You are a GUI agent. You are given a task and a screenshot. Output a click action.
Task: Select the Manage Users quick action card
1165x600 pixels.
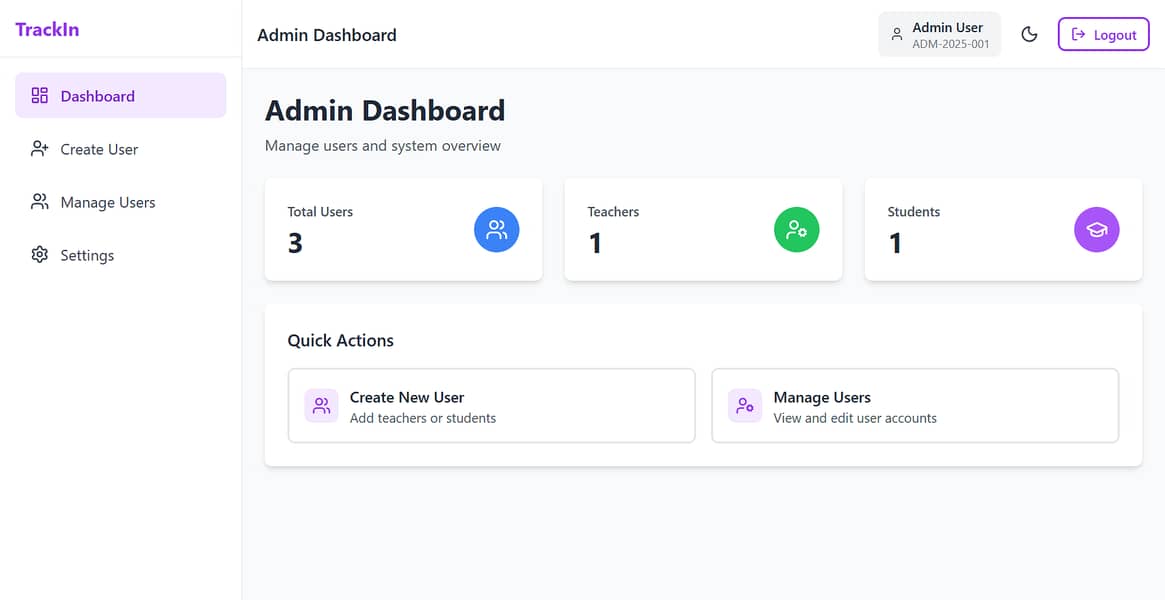click(x=914, y=406)
